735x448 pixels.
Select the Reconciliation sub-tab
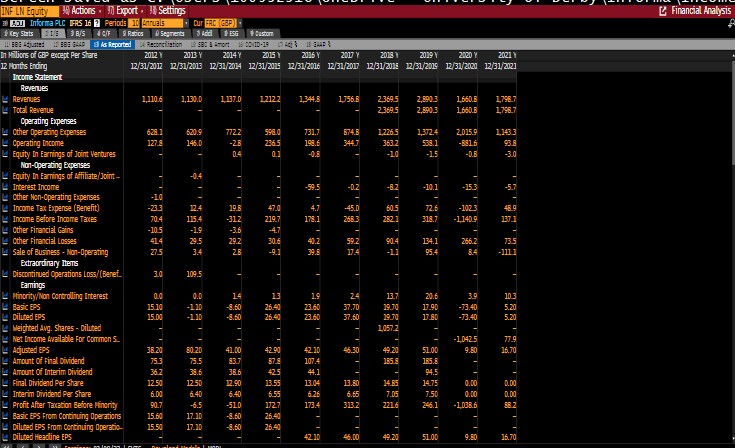coord(161,45)
